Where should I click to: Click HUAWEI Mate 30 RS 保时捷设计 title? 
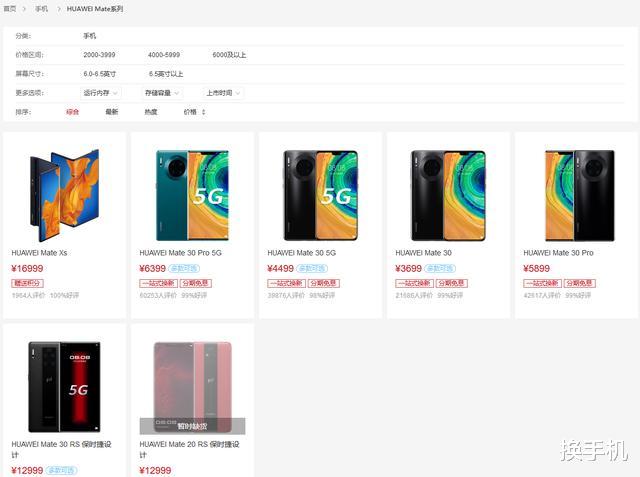[61, 449]
